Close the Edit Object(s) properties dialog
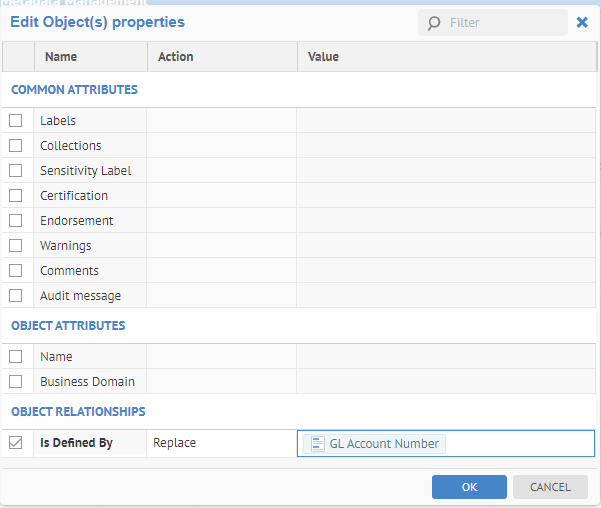The width and height of the screenshot is (601, 508). coord(582,22)
